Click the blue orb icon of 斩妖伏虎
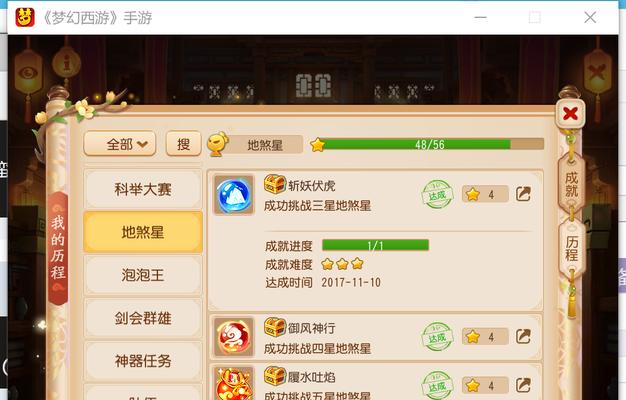626x400 pixels. click(234, 195)
